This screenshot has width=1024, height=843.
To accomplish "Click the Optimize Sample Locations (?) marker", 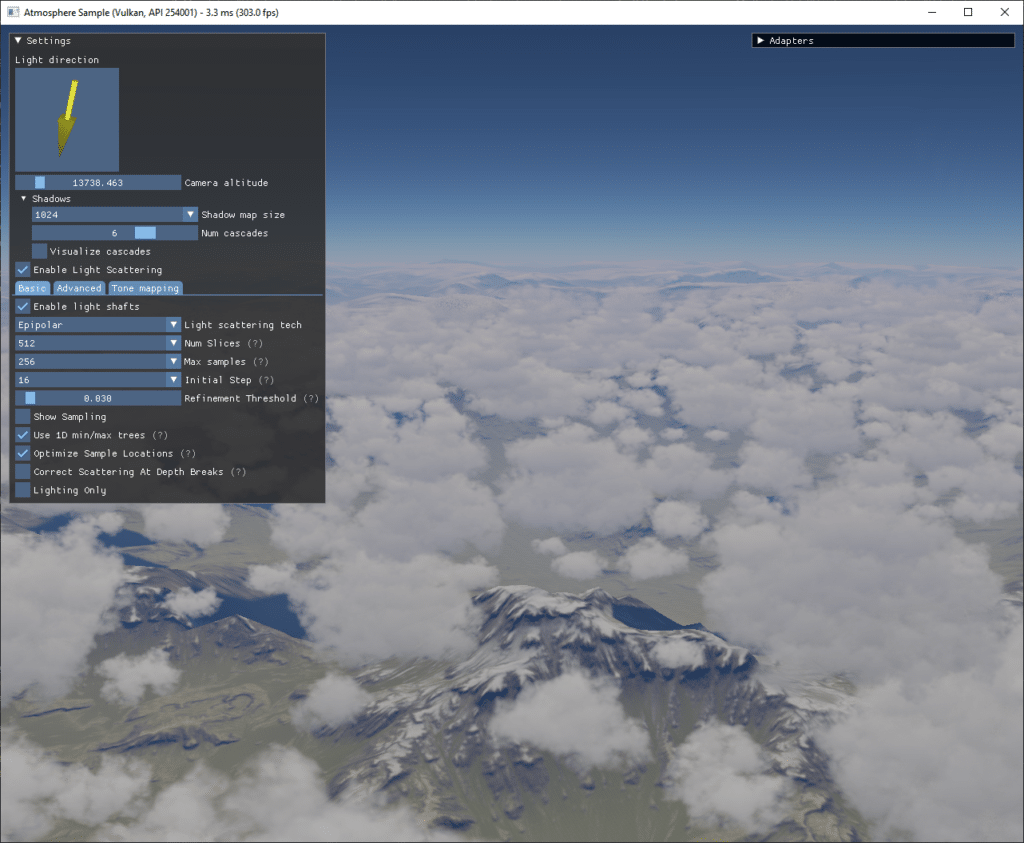I will (188, 453).
